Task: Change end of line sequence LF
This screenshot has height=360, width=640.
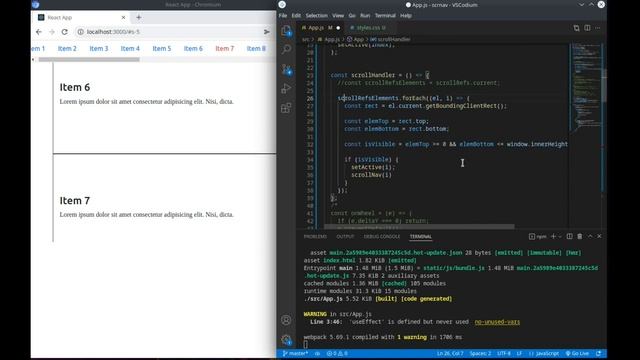Action: pos(519,353)
